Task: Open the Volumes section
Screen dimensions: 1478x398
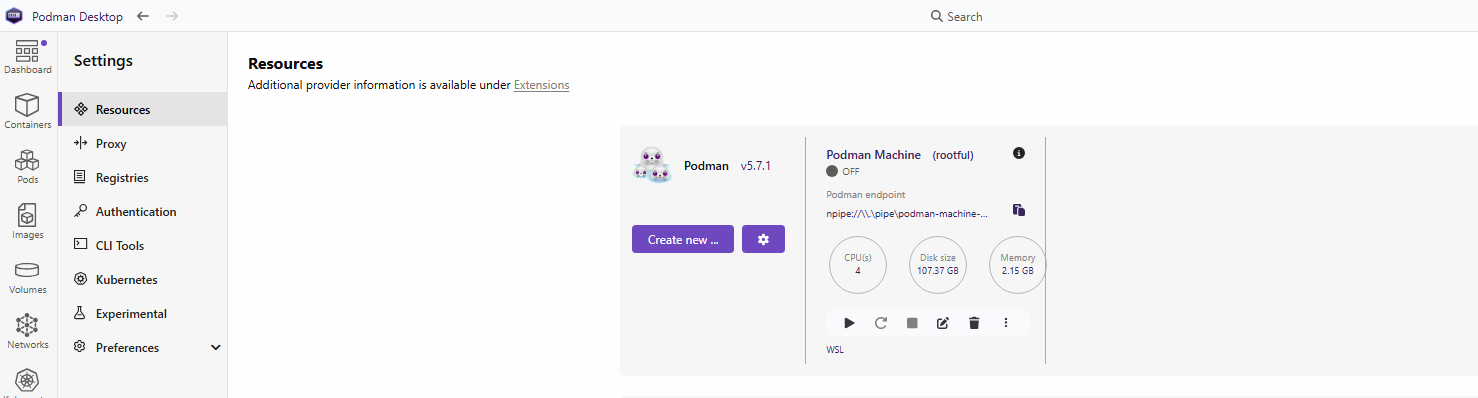Action: [x=28, y=277]
